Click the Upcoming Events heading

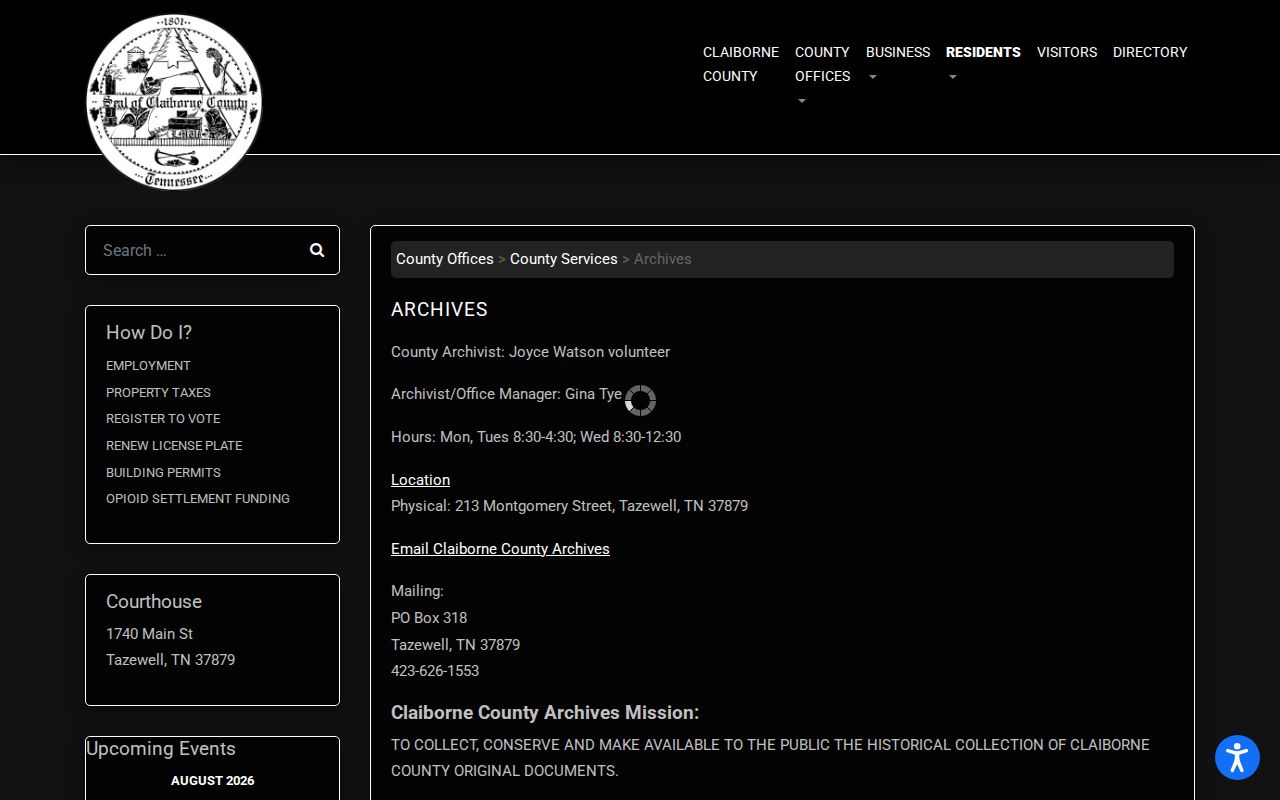[x=161, y=749]
